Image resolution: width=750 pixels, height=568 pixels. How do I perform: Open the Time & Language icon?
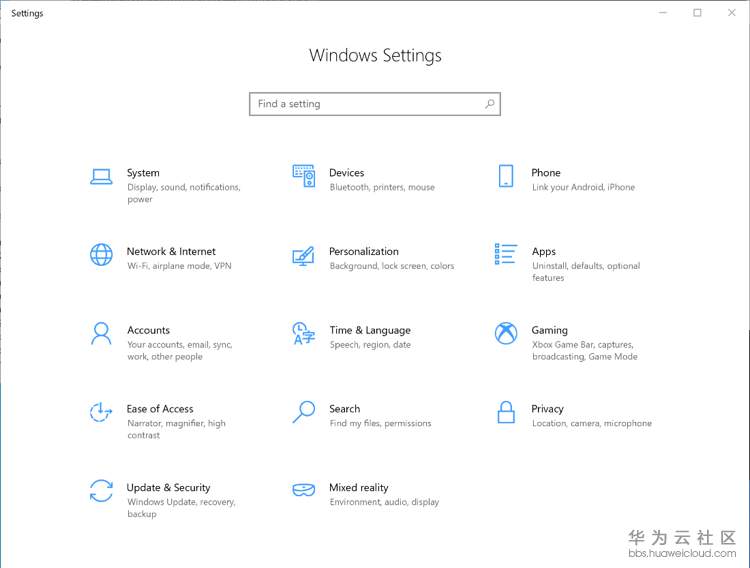[303, 333]
